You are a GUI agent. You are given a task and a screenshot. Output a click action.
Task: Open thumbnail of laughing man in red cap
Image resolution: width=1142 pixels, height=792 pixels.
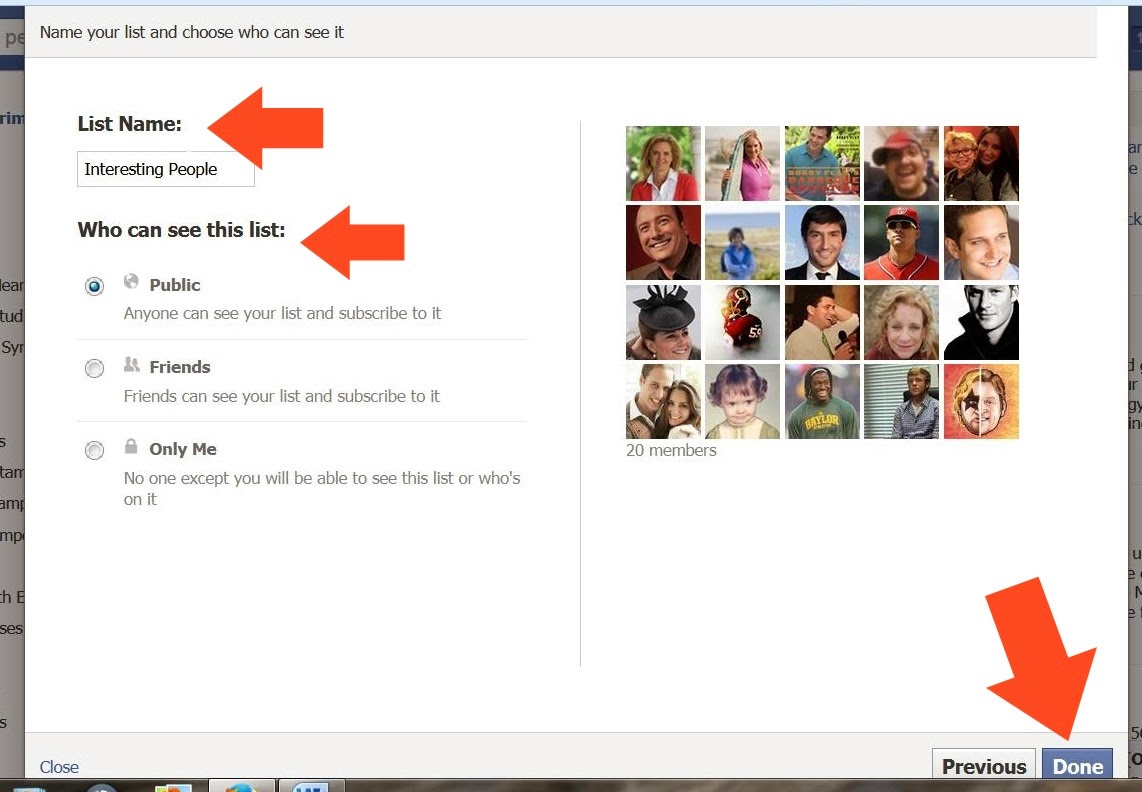(x=902, y=163)
